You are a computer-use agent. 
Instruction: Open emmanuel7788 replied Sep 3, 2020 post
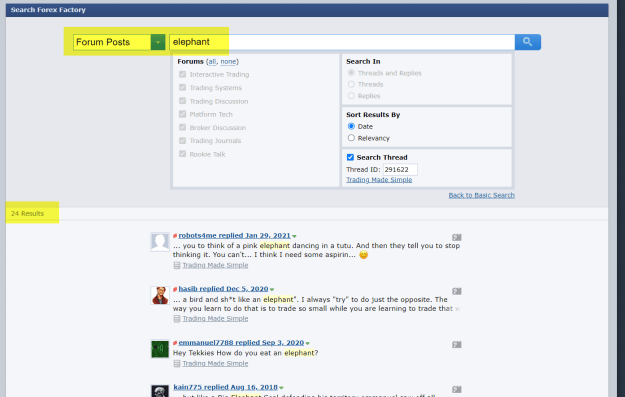[x=241, y=342]
